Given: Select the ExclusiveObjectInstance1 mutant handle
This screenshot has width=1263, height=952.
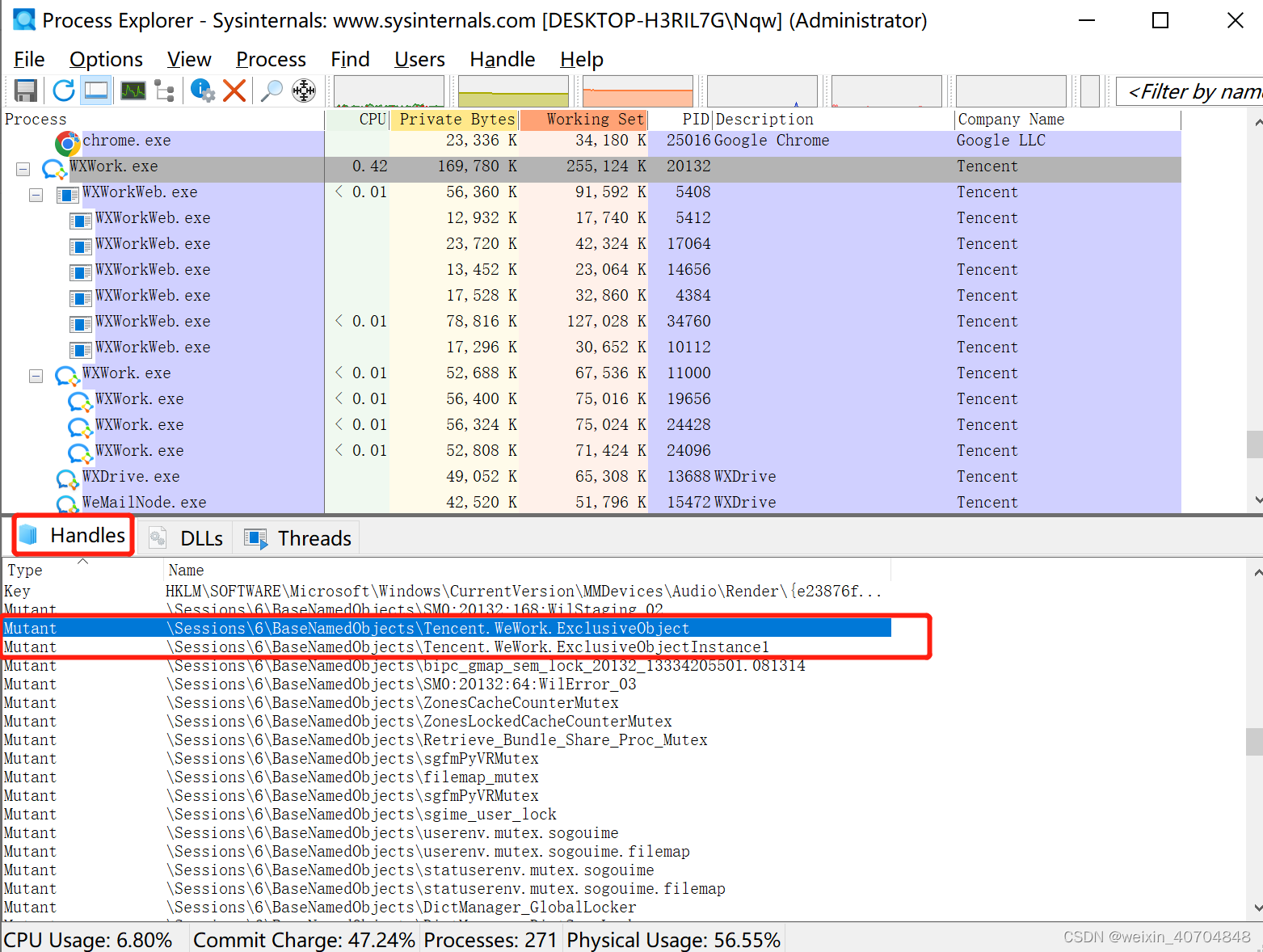Looking at the screenshot, I should point(446,647).
